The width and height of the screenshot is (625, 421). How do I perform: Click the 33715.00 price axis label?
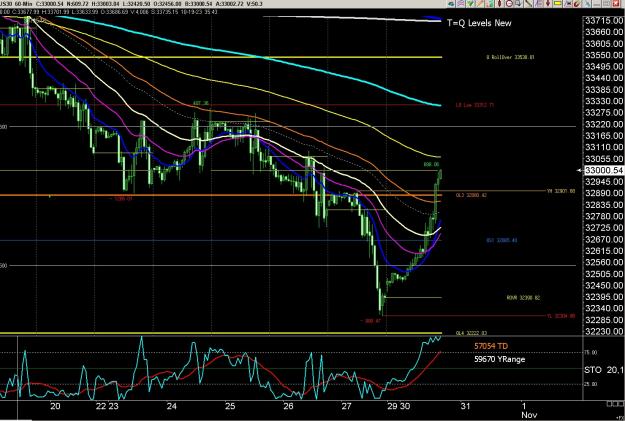click(604, 21)
